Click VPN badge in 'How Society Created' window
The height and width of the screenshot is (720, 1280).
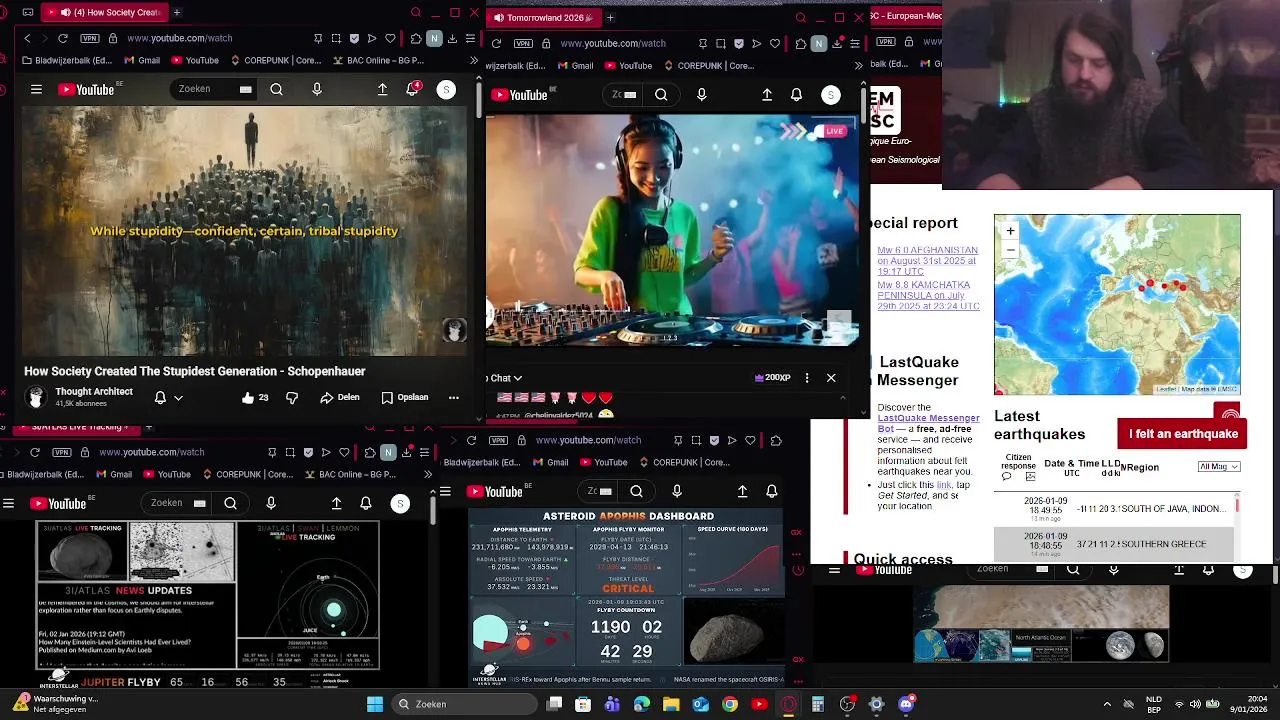88,38
